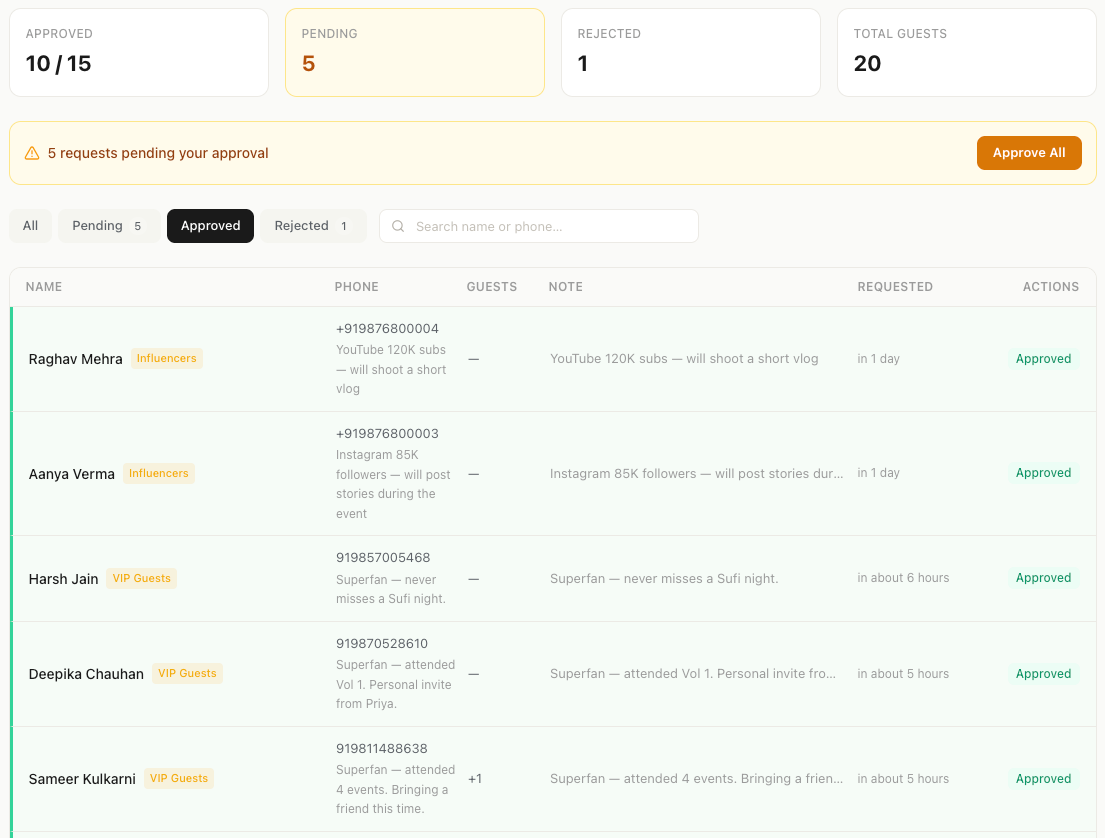This screenshot has height=838, width=1105.
Task: Click the magnifier icon in search box
Action: (x=398, y=226)
